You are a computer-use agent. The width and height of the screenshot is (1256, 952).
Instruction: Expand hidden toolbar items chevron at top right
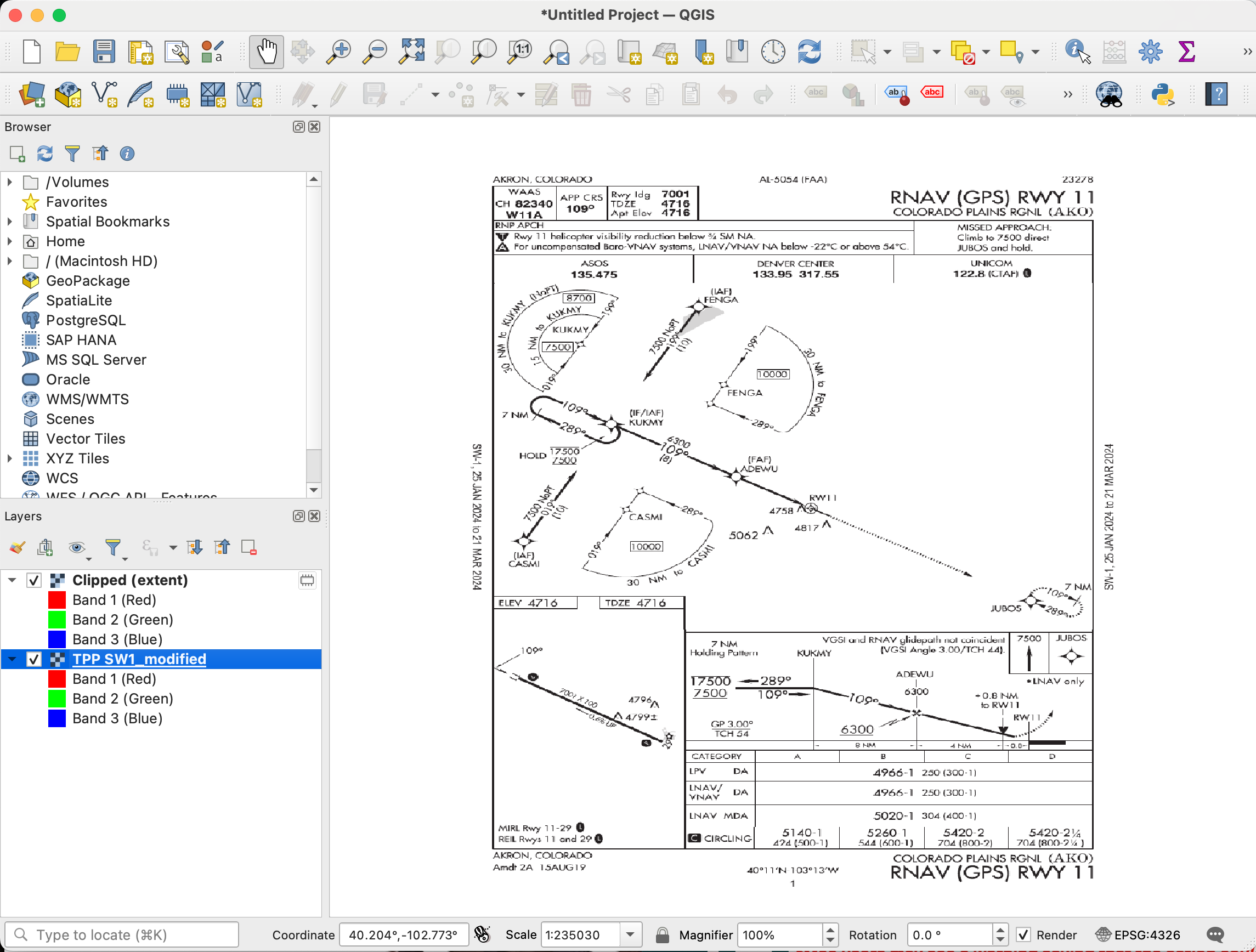1247,52
